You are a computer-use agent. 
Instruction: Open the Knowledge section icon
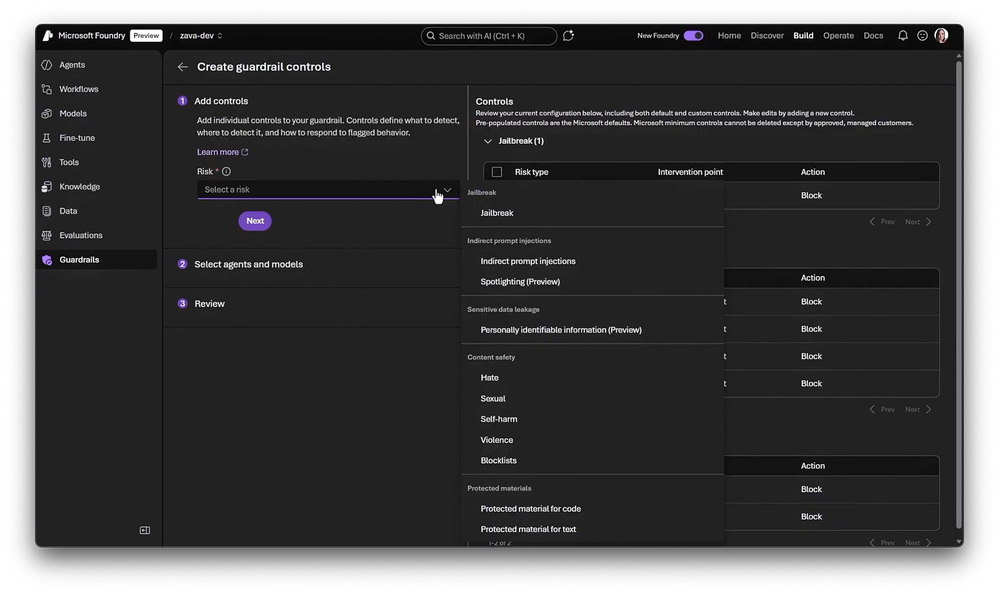pos(47,187)
